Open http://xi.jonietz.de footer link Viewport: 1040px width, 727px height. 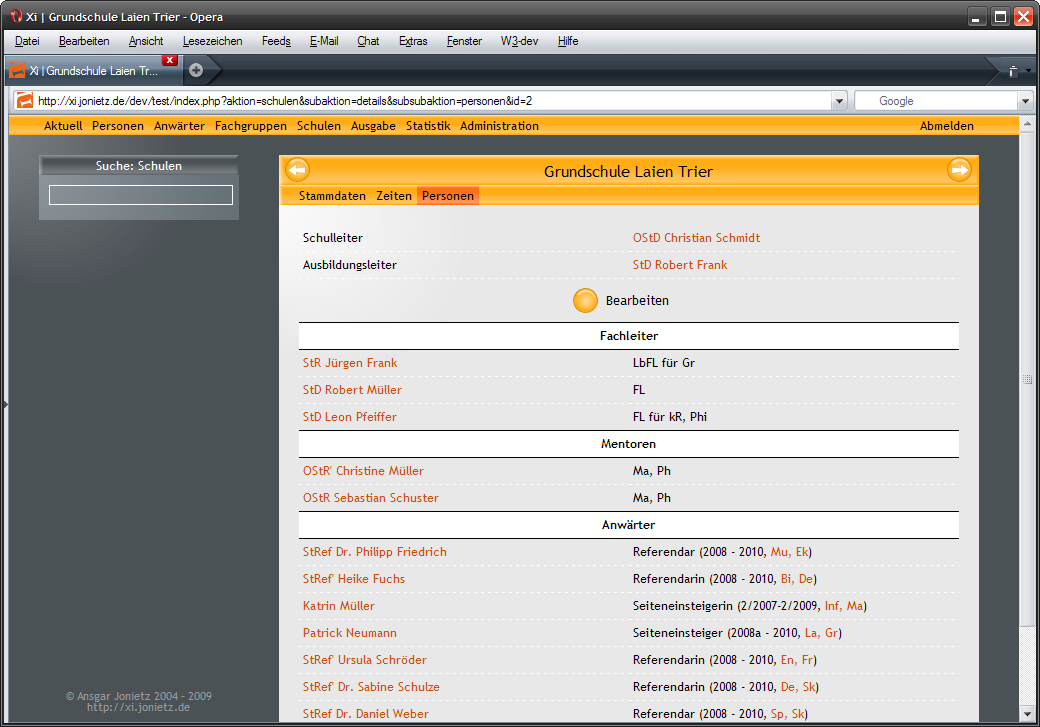click(138, 707)
